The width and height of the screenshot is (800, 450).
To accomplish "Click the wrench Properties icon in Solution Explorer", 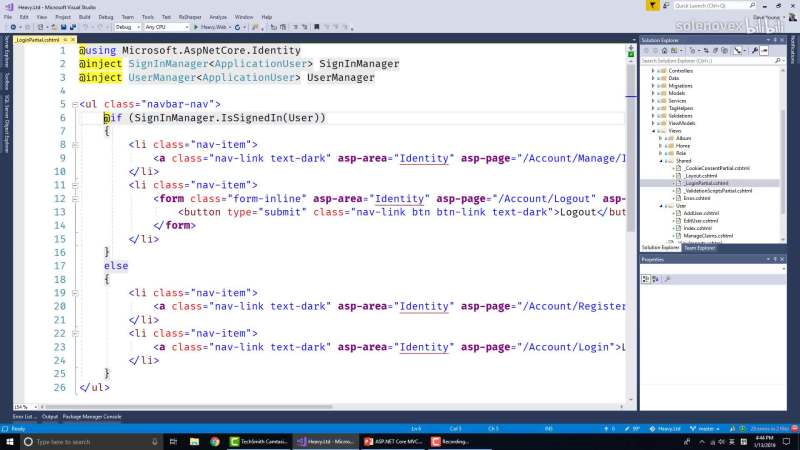I will (x=755, y=51).
